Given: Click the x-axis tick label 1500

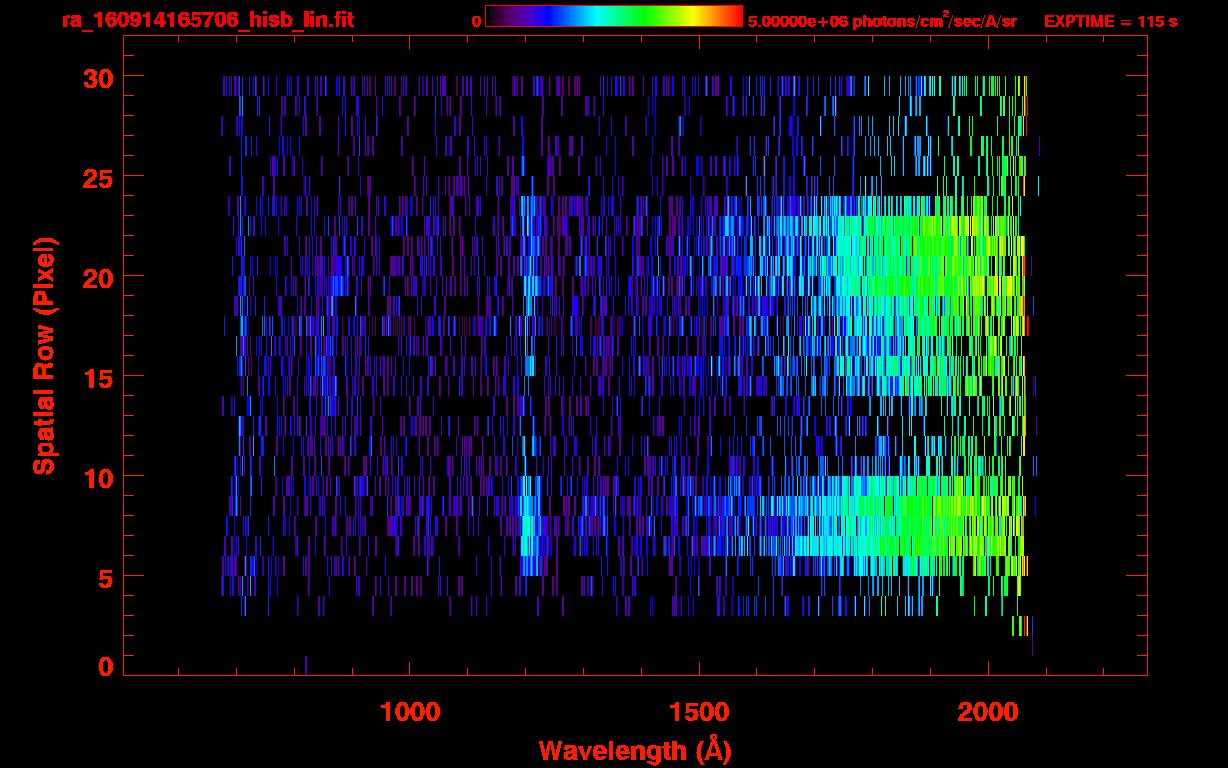Looking at the screenshot, I should tap(699, 712).
